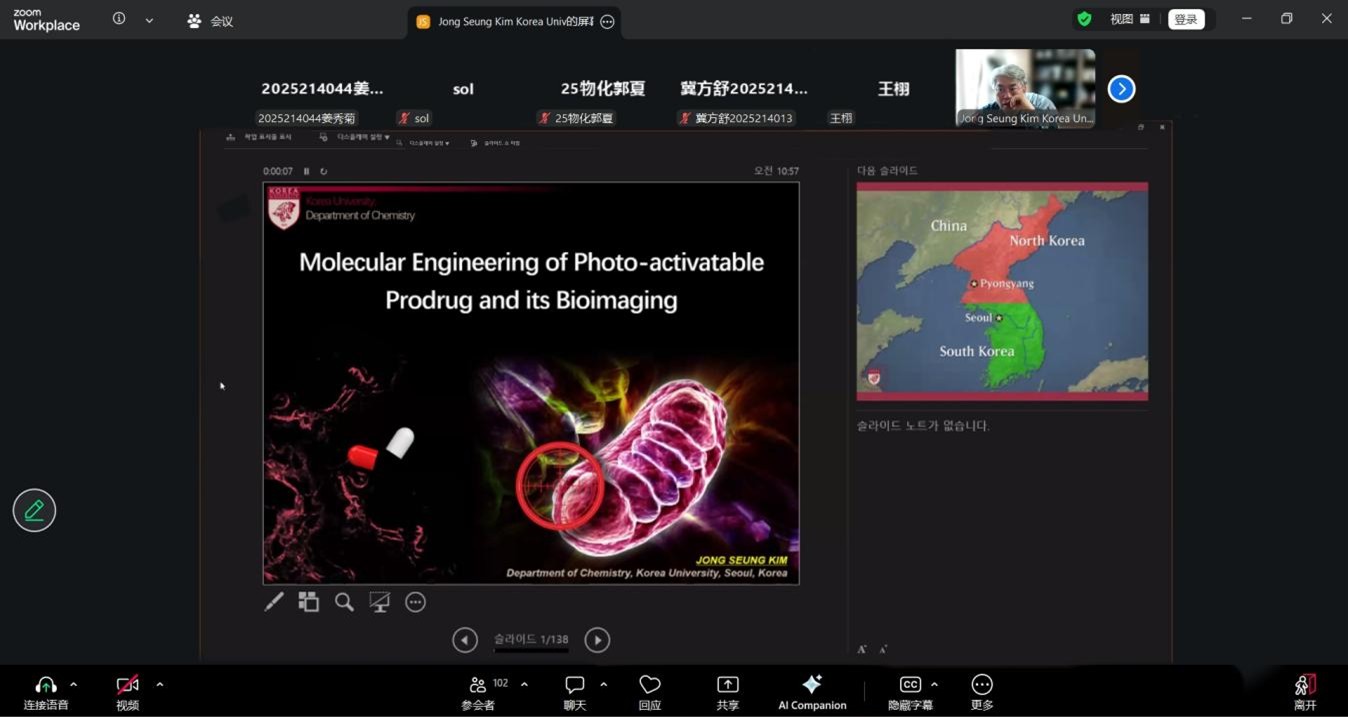Show next participants with blue arrow
This screenshot has height=717, width=1348.
pos(1121,89)
